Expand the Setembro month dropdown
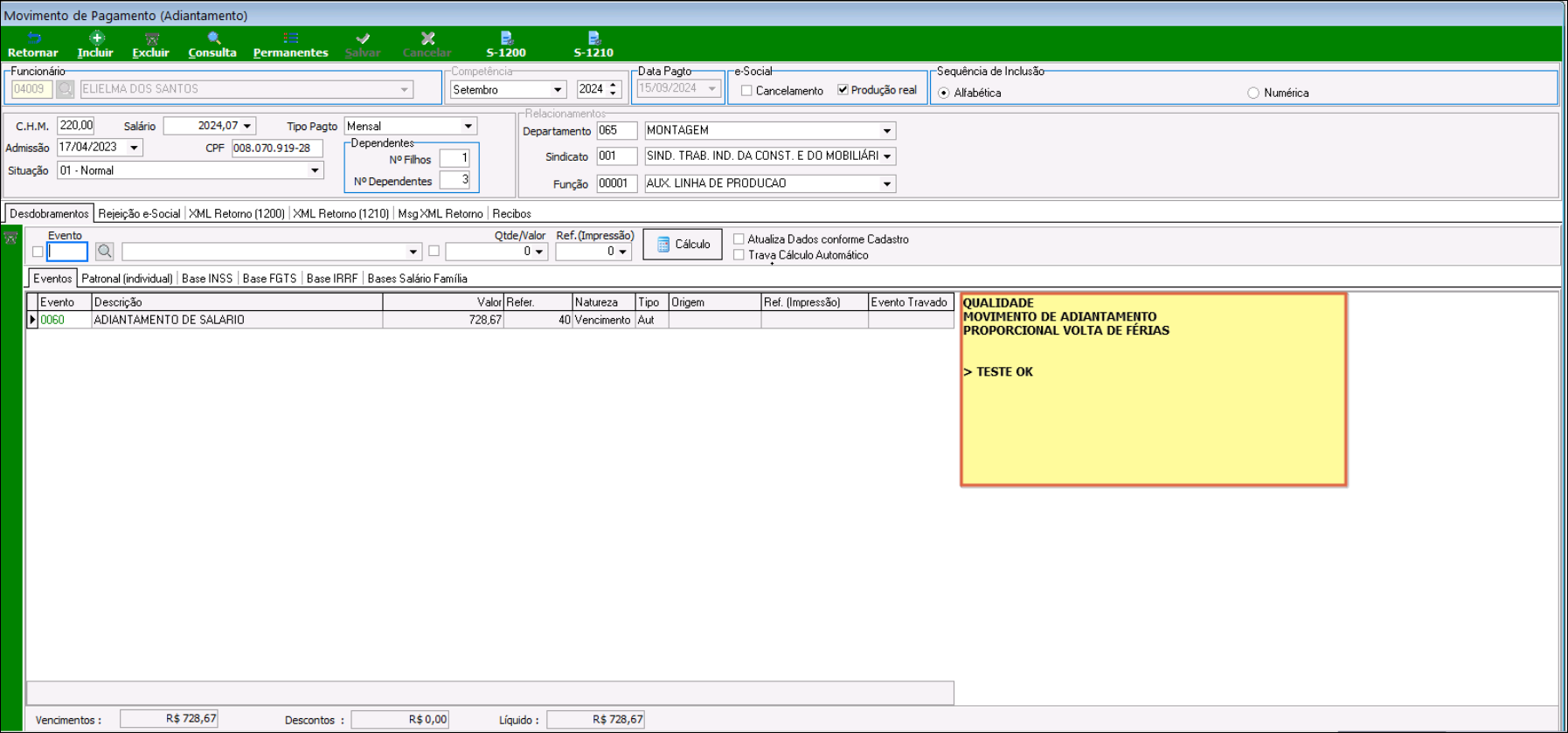This screenshot has height=733, width=1568. [558, 90]
